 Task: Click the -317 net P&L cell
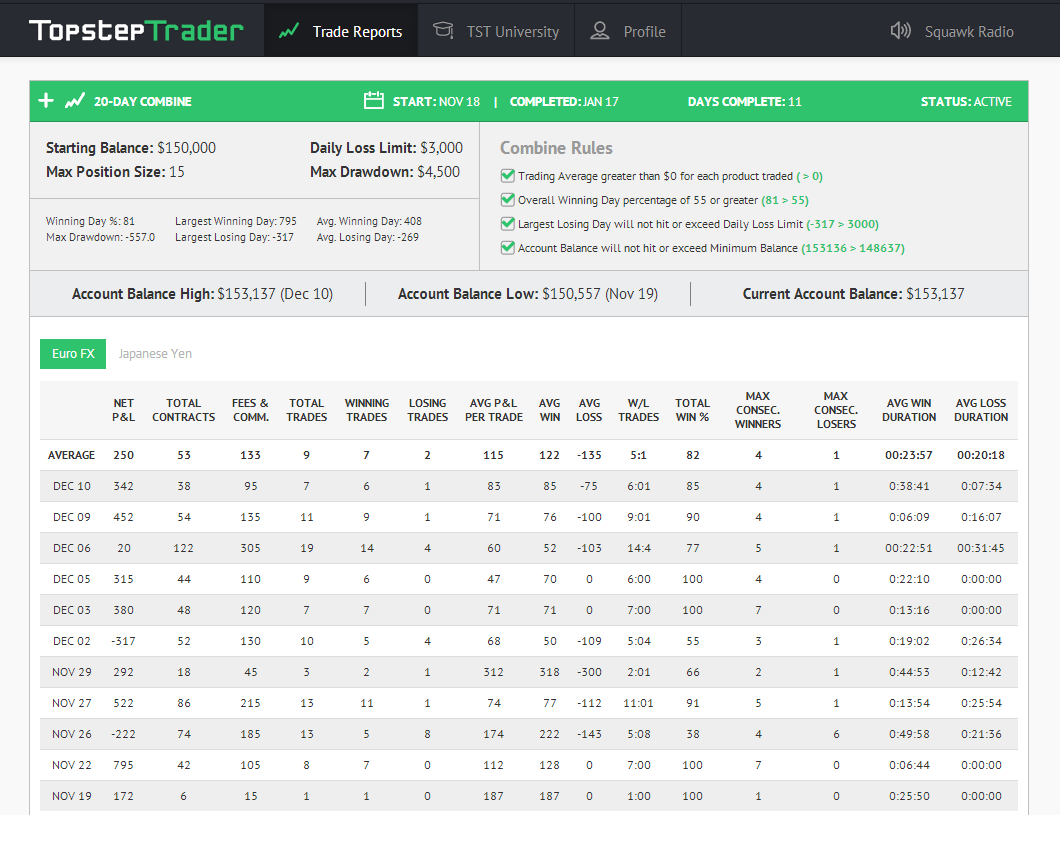[123, 641]
